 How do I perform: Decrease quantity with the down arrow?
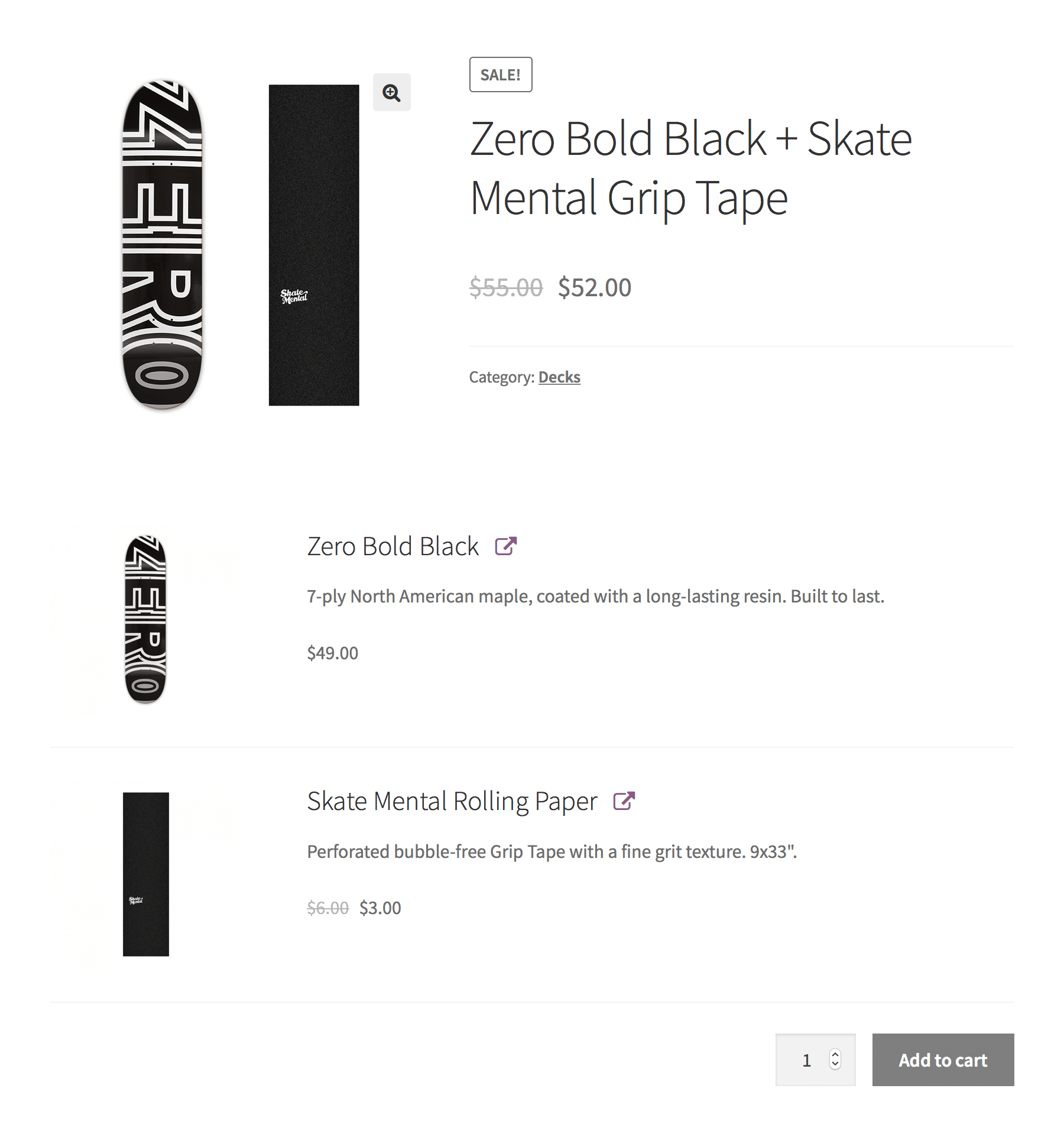pyautogui.click(x=835, y=1065)
